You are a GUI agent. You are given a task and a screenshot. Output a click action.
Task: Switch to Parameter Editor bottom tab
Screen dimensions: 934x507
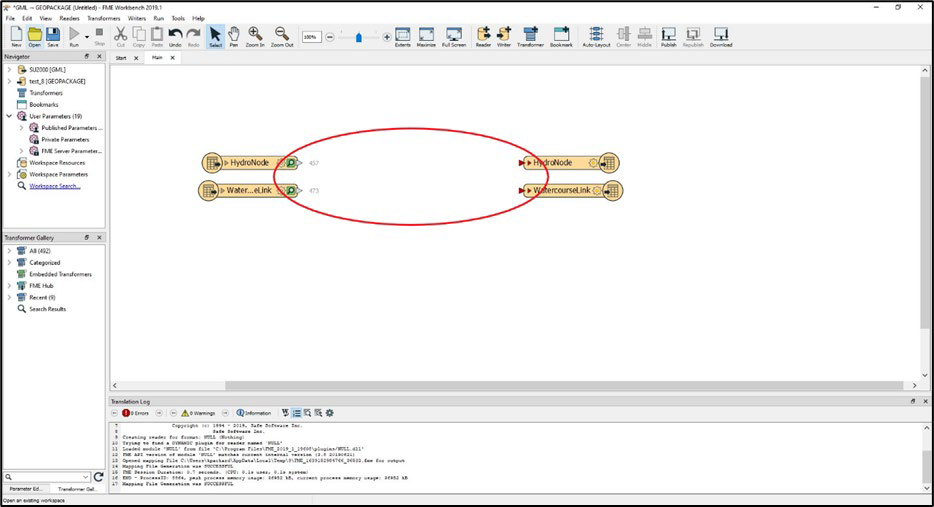[26, 489]
